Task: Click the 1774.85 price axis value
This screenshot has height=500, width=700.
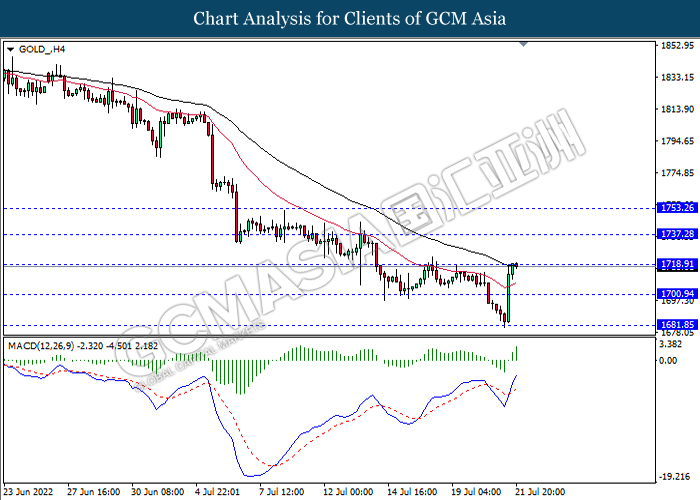Action: [677, 173]
